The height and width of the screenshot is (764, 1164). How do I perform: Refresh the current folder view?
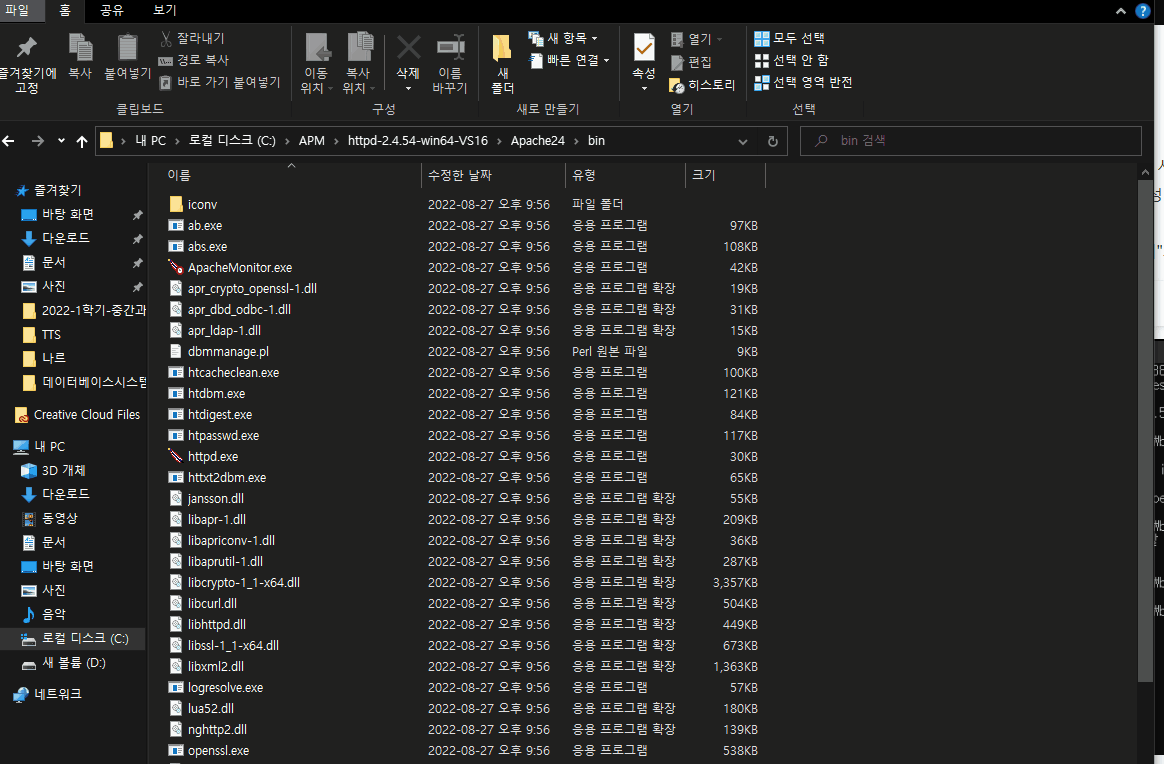772,141
